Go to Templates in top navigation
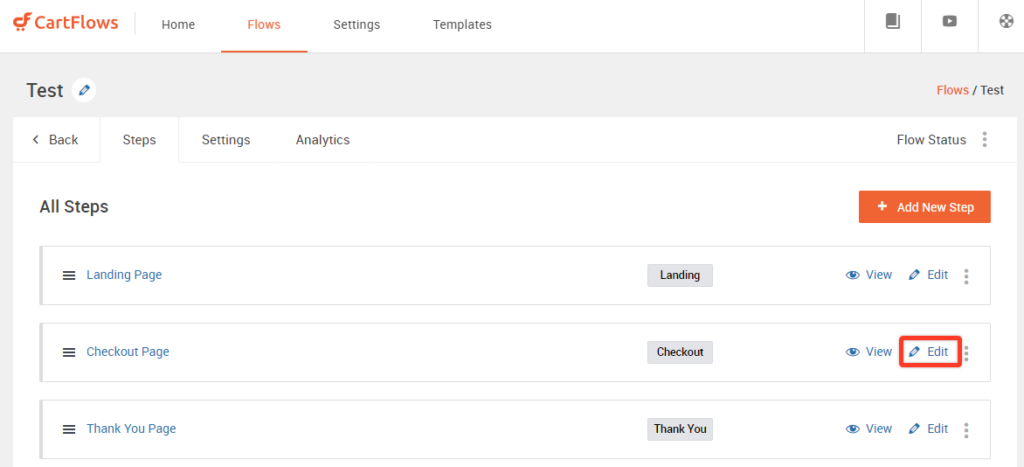1024x467 pixels. [x=462, y=25]
